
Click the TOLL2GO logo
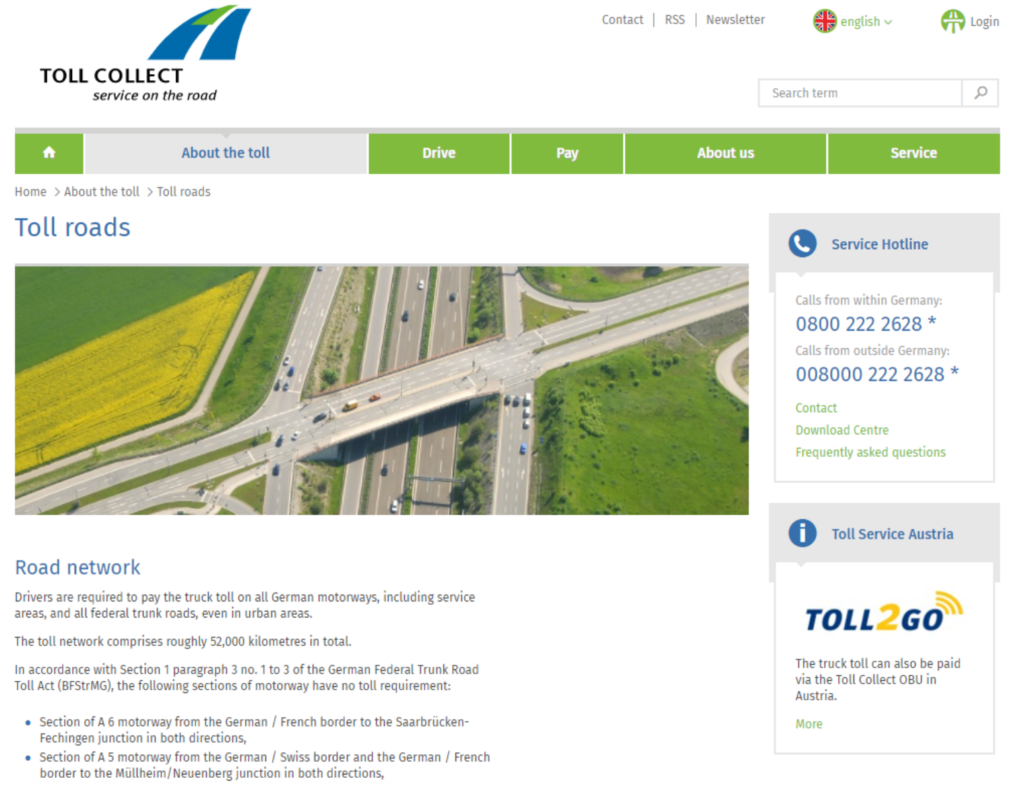click(x=883, y=614)
